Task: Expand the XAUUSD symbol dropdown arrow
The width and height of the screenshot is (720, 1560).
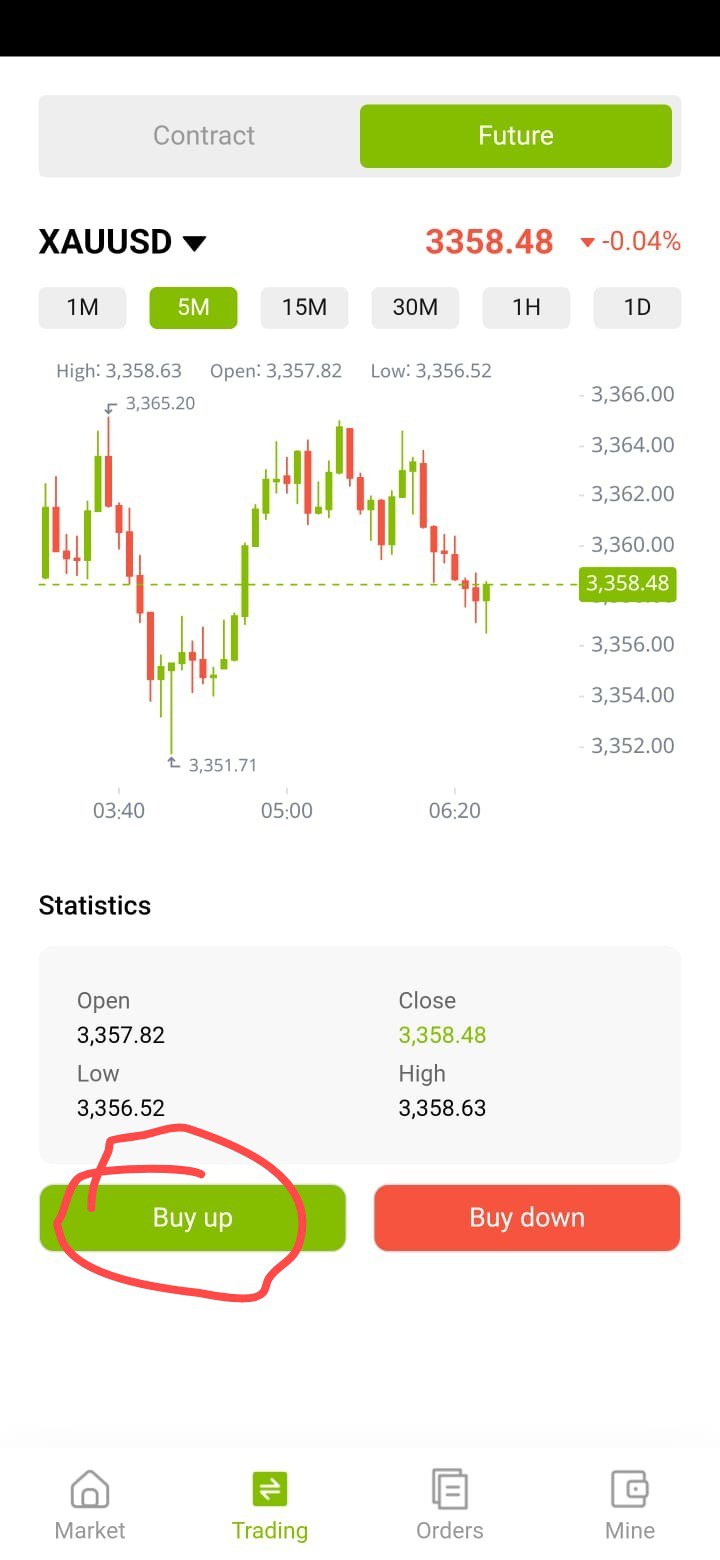Action: point(194,243)
